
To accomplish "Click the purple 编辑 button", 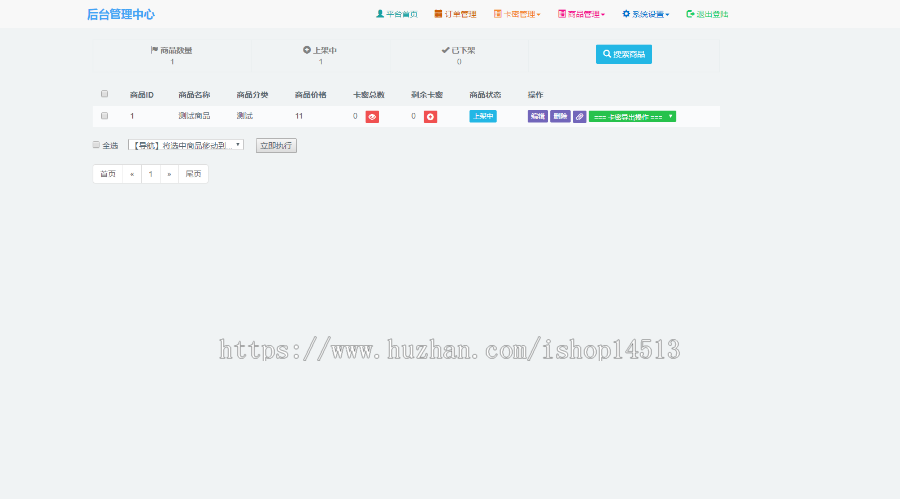I will 538,117.
